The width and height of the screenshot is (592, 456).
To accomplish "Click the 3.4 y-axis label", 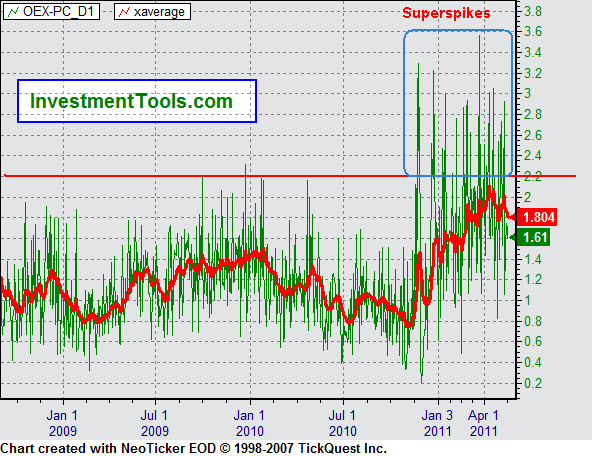I will click(533, 52).
